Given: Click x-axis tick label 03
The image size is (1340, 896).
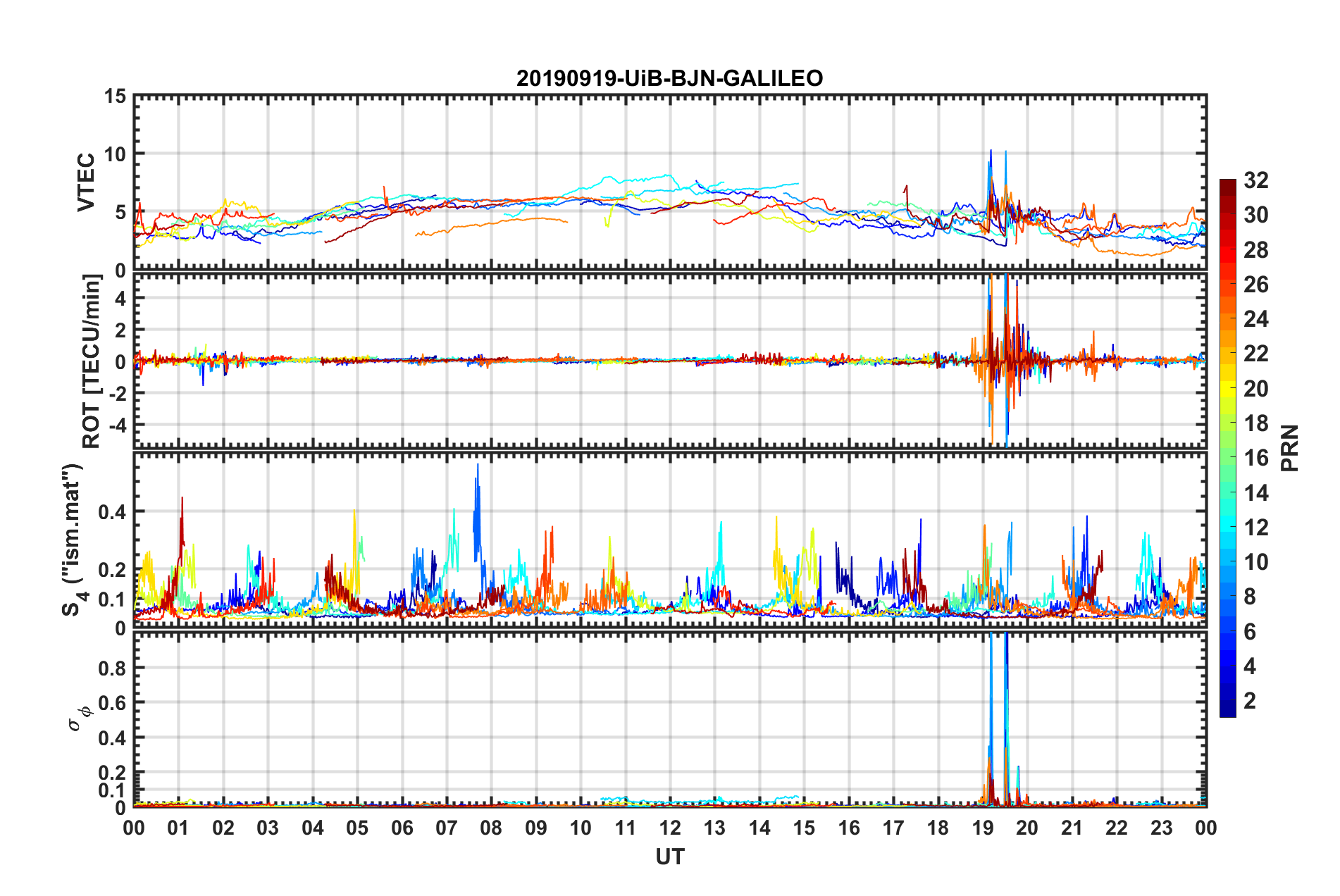Looking at the screenshot, I should pyautogui.click(x=268, y=828).
